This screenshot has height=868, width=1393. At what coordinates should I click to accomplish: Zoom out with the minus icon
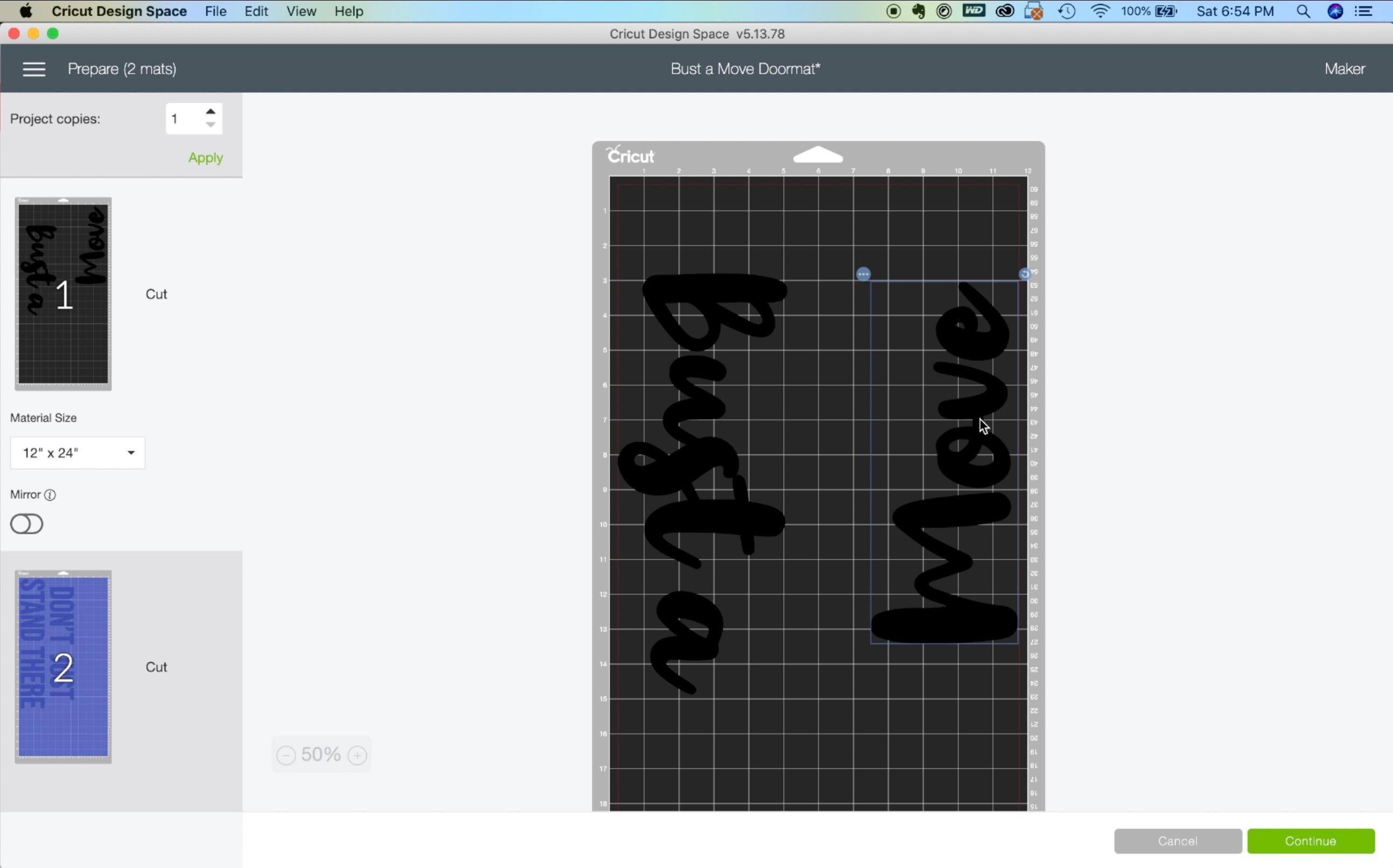tap(286, 755)
